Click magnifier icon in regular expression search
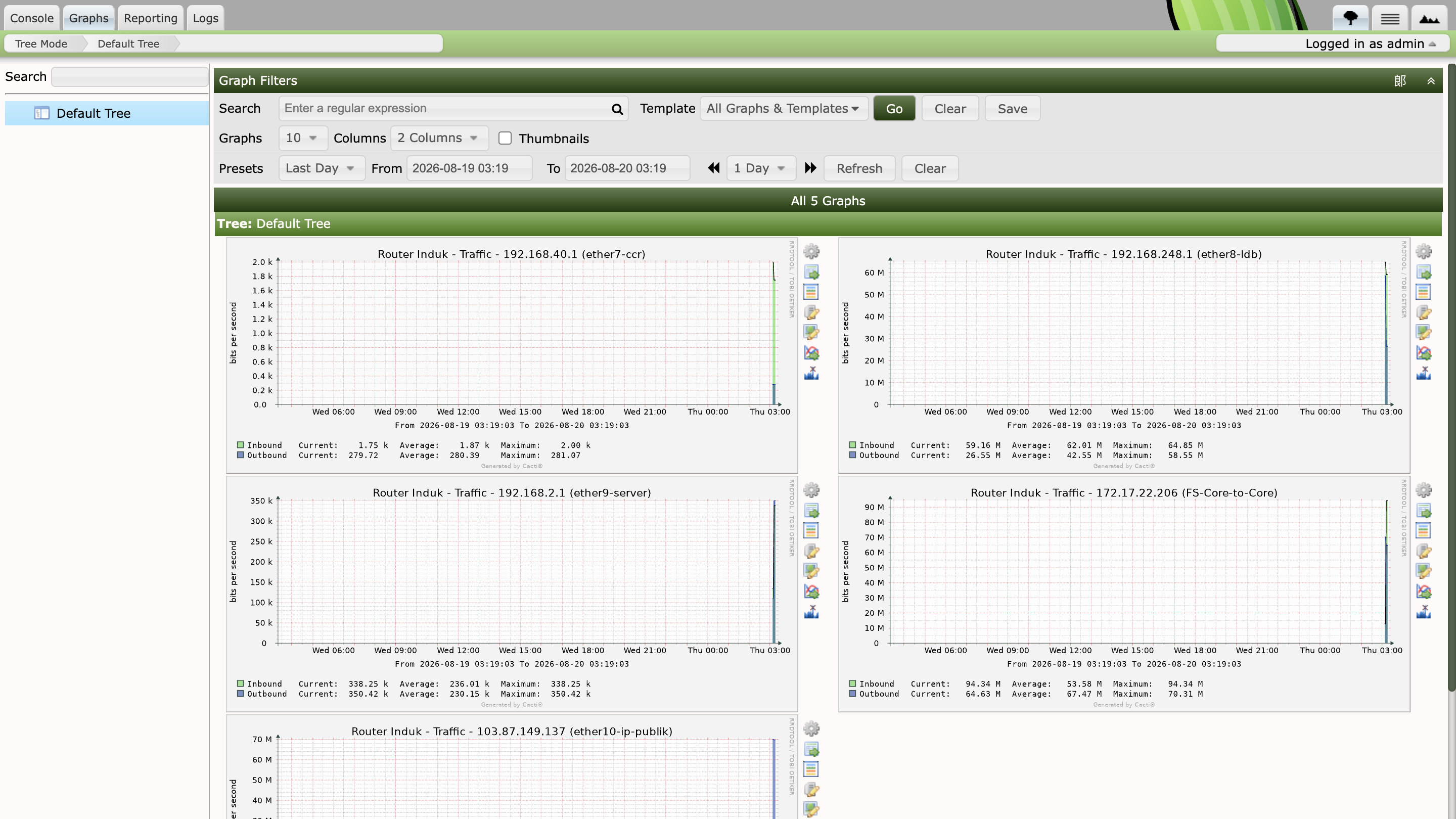 pyautogui.click(x=617, y=109)
